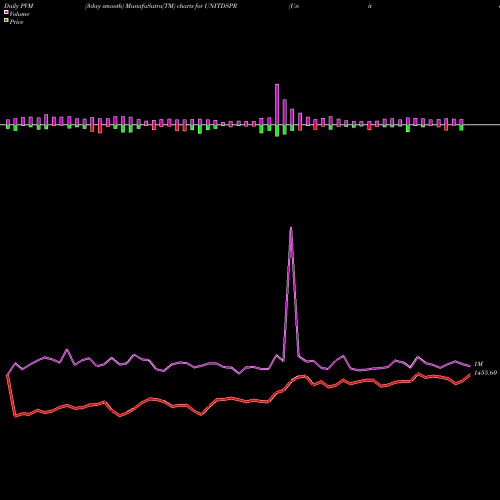This screenshot has height=500, width=500.
Task: Click the 1M volume value label
Action: (478, 364)
